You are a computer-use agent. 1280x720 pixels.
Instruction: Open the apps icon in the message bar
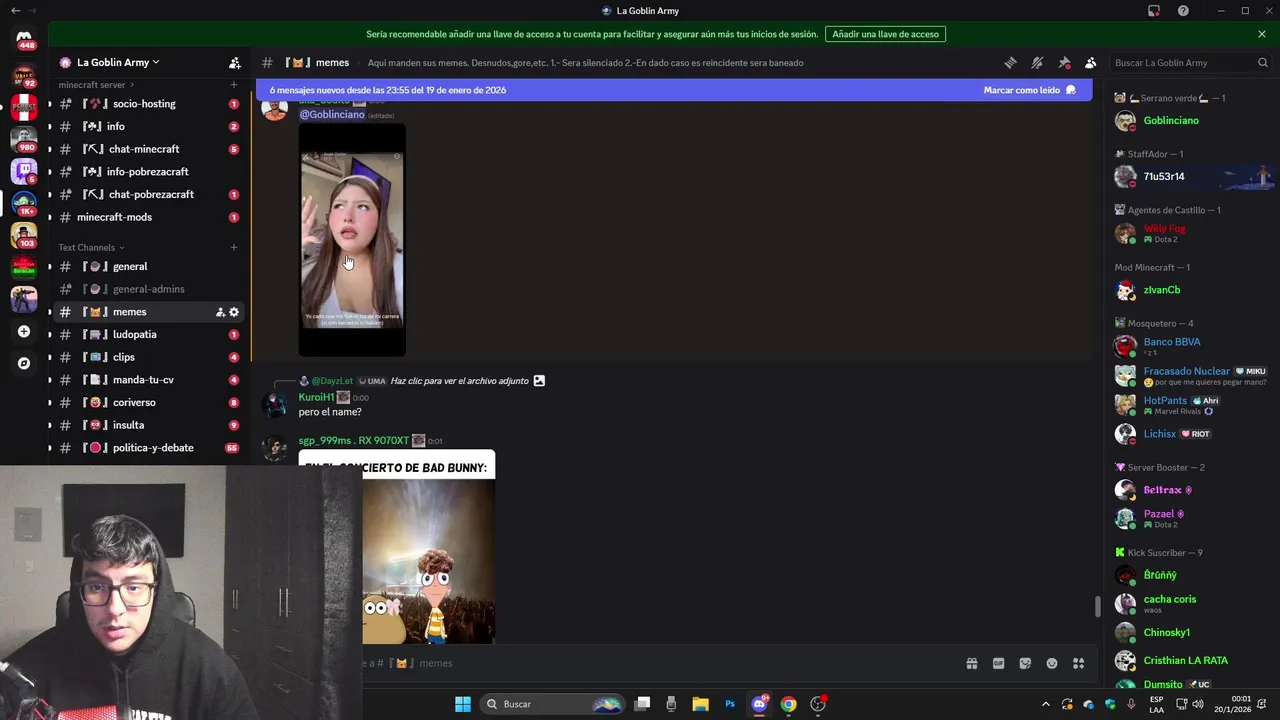click(1079, 663)
